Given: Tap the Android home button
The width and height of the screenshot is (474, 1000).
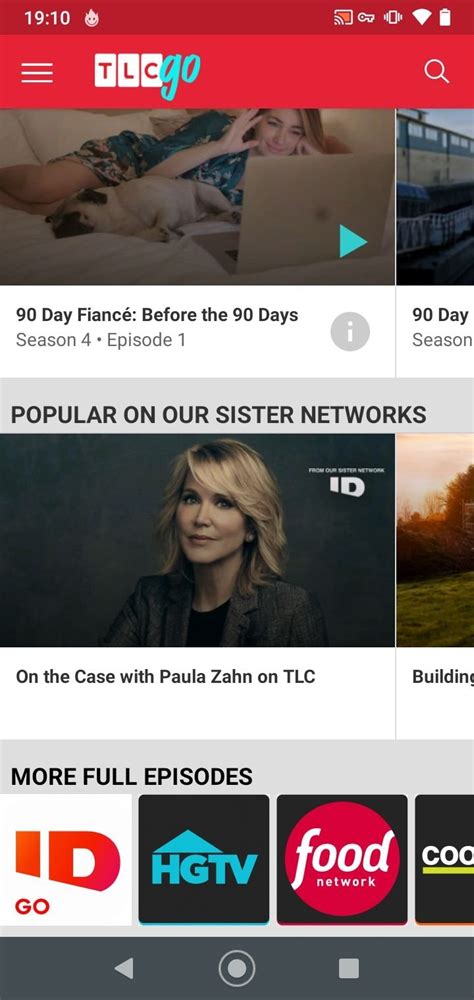Looking at the screenshot, I should click(x=237, y=969).
